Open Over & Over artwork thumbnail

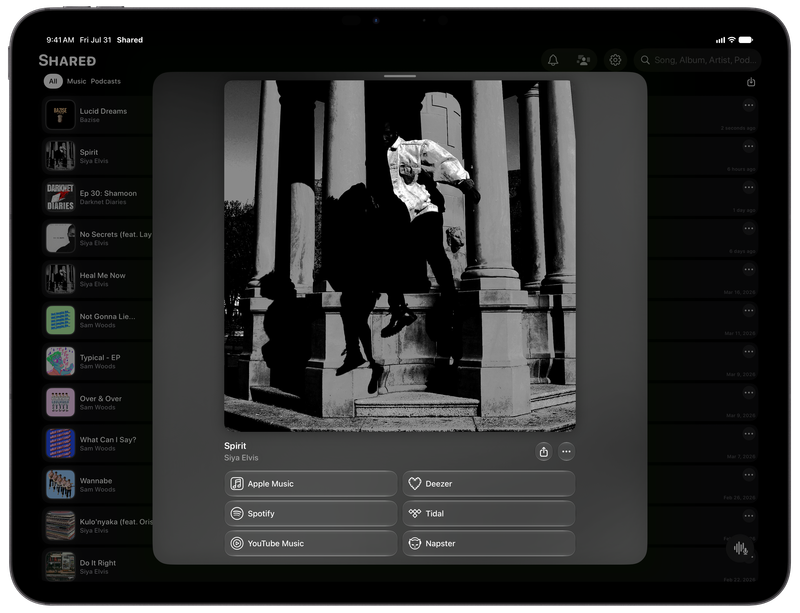tap(60, 402)
